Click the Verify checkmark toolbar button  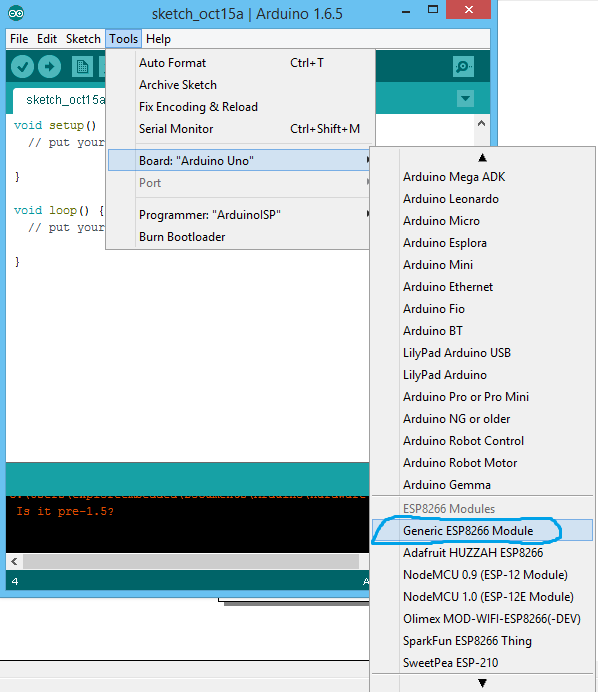coord(22,67)
